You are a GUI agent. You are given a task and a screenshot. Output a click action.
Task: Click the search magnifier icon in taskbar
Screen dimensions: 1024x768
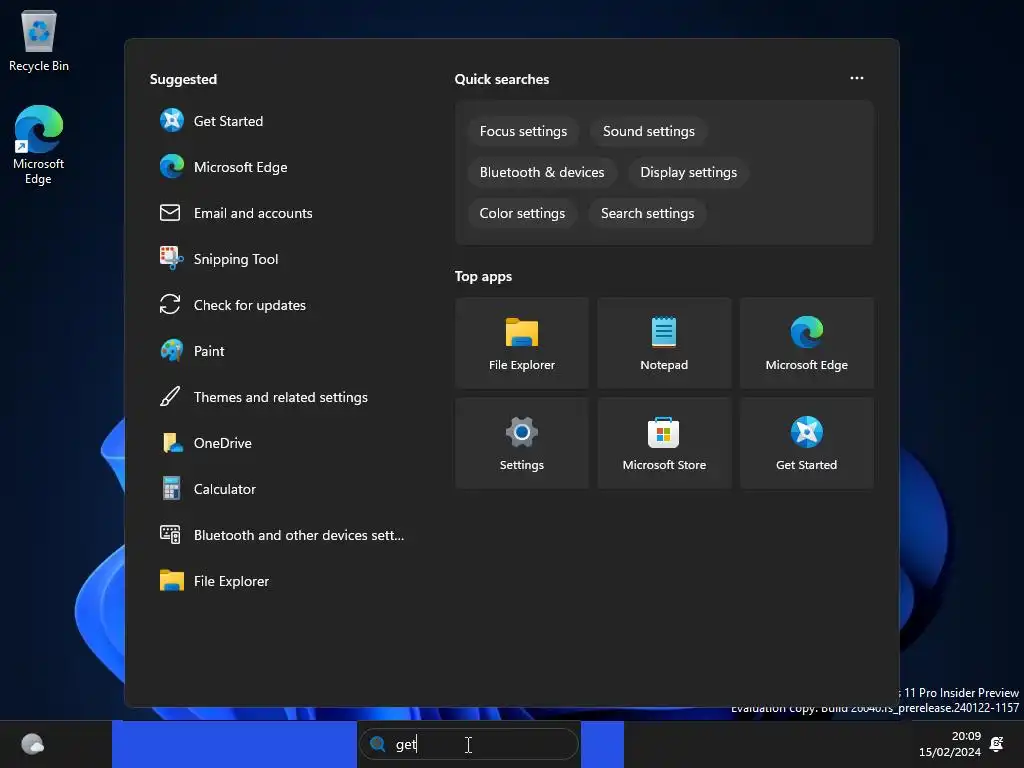pos(377,744)
